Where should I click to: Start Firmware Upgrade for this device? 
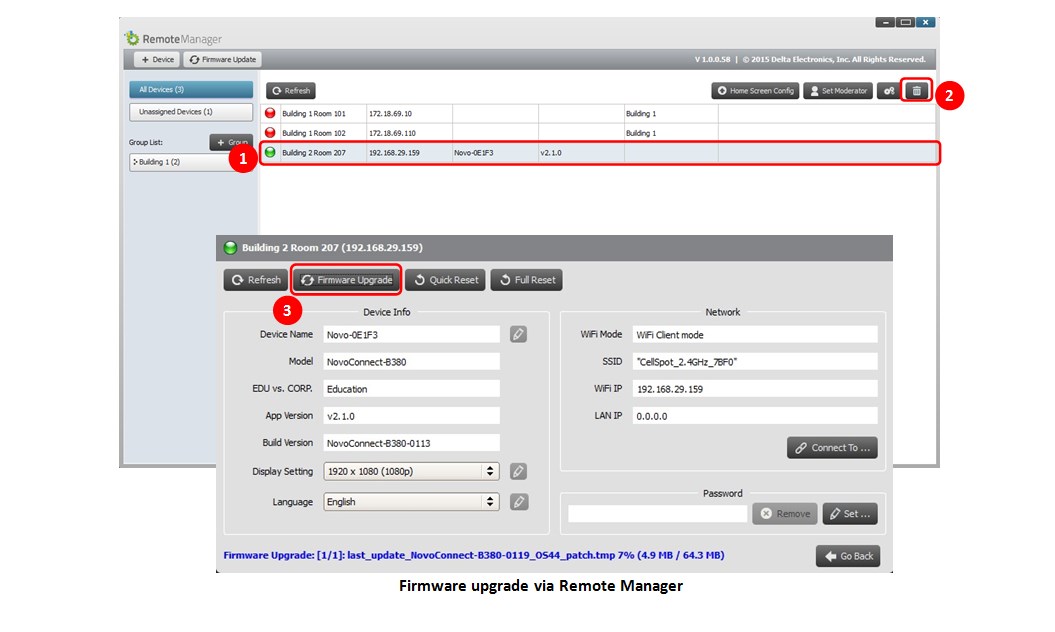(x=347, y=280)
